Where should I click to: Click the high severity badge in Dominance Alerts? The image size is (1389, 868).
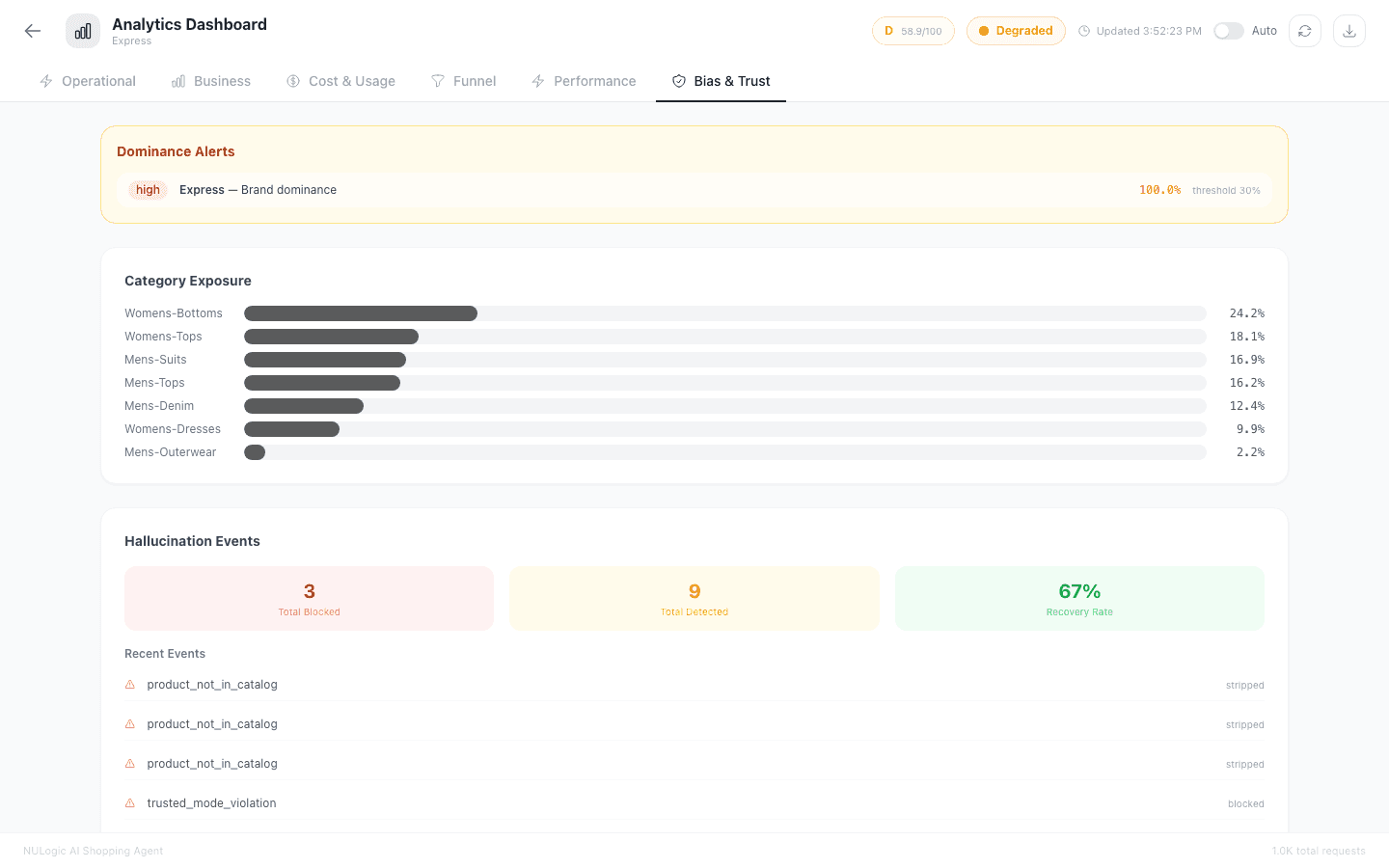[147, 190]
